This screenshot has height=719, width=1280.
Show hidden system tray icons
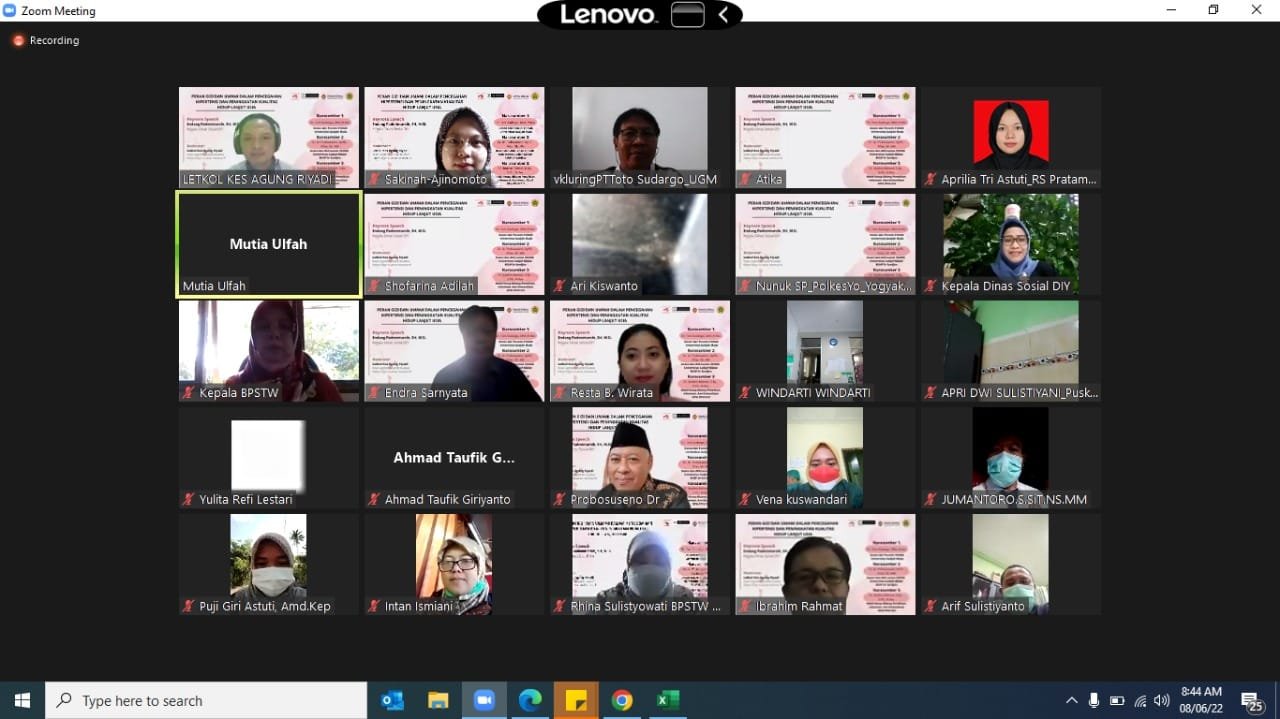1071,701
